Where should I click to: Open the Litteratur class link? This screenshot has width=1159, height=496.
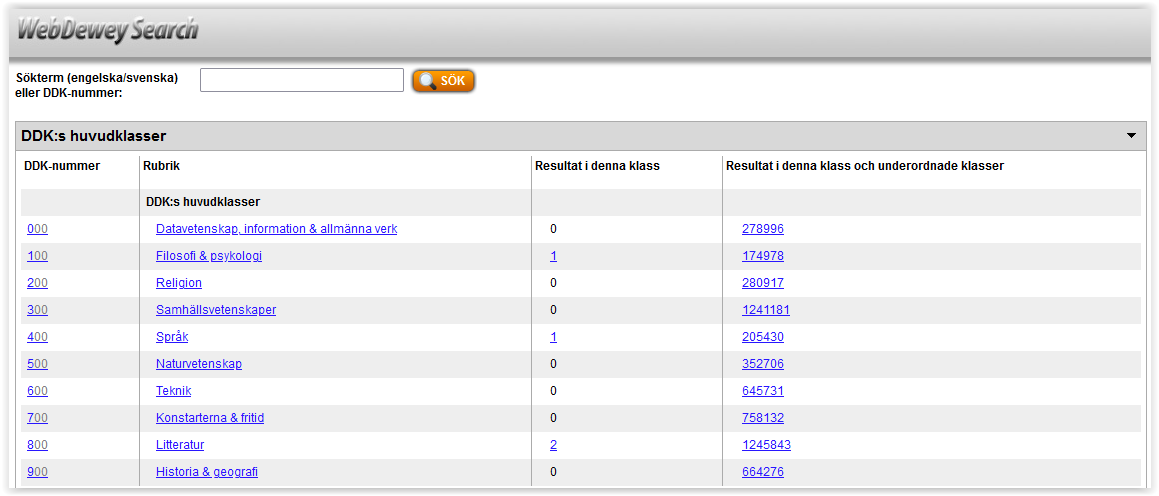(x=180, y=445)
